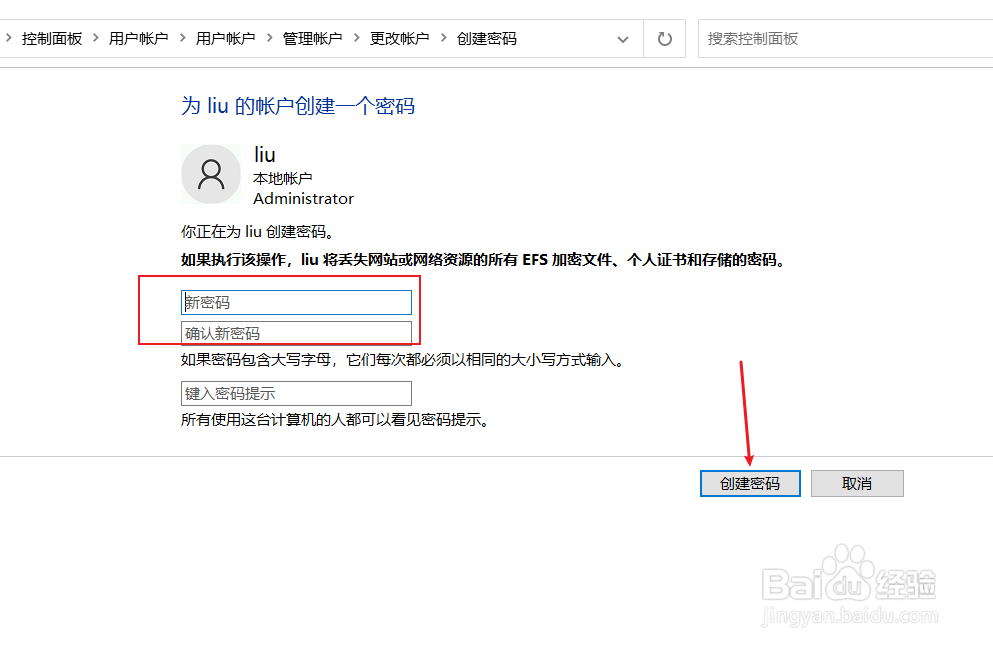Click the Administrator label under the avatar
The width and height of the screenshot is (993, 650).
click(302, 198)
